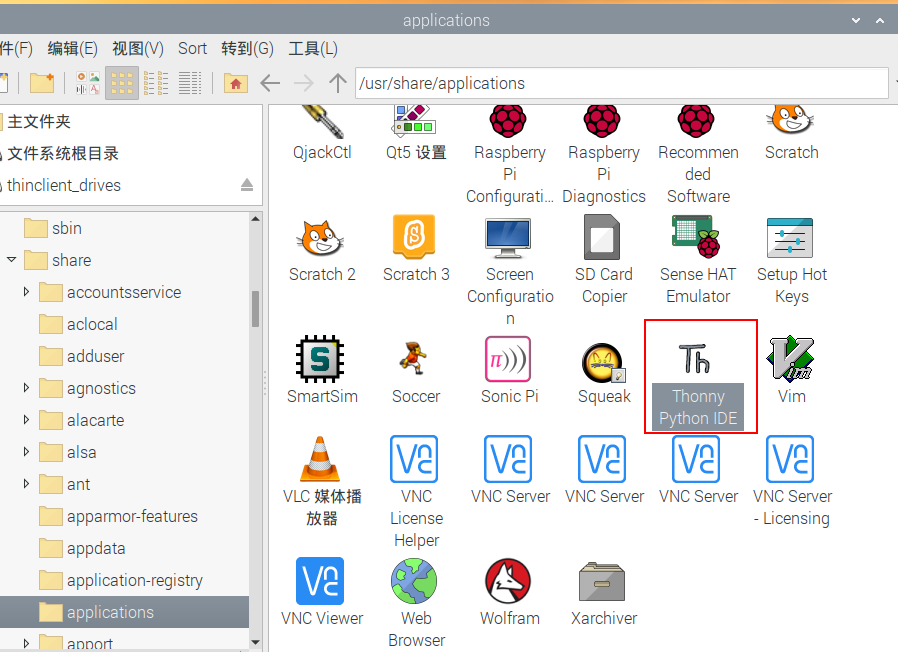Expand the agnostics folder node

click(26, 388)
